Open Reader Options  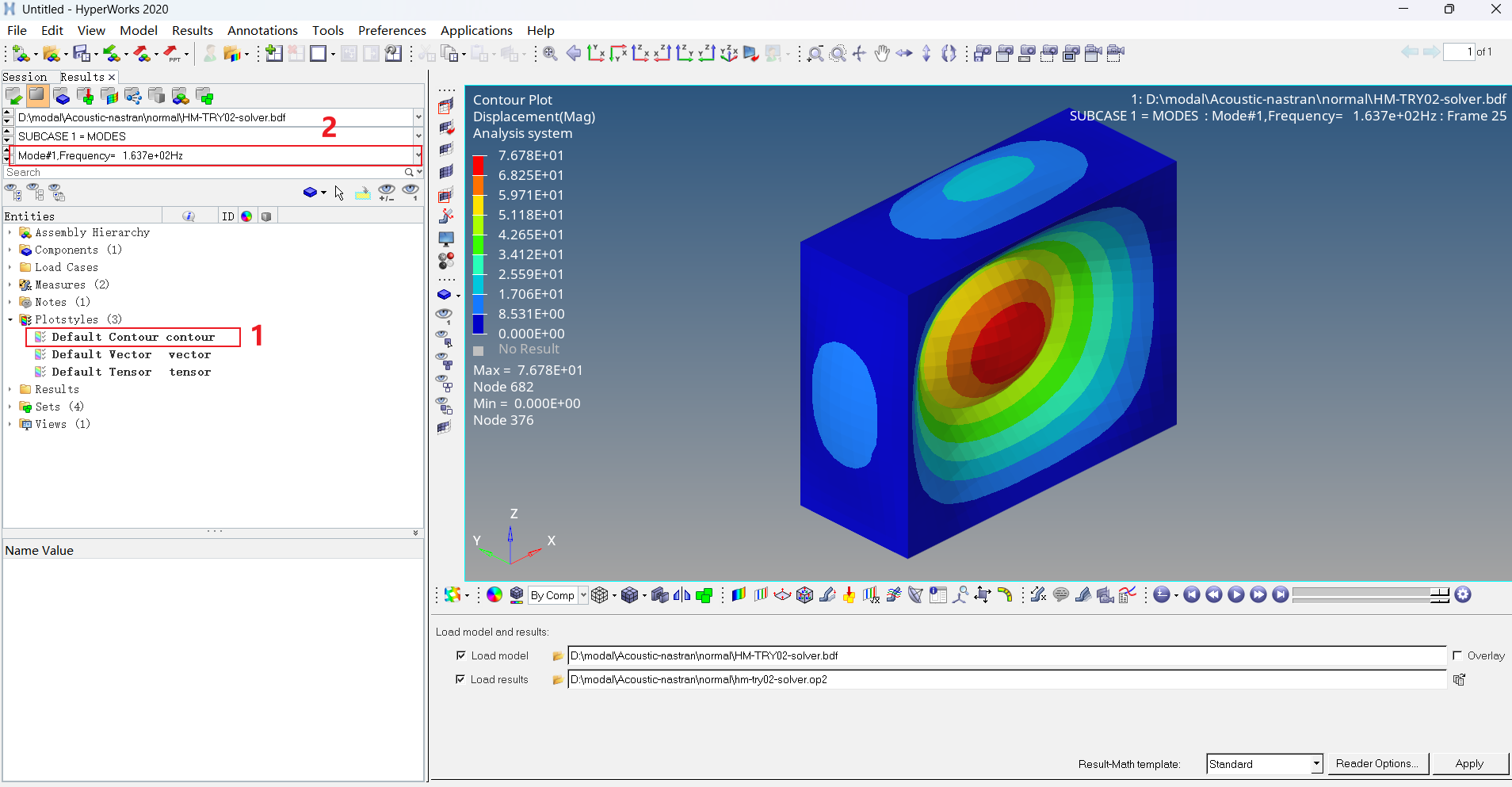pyautogui.click(x=1376, y=764)
